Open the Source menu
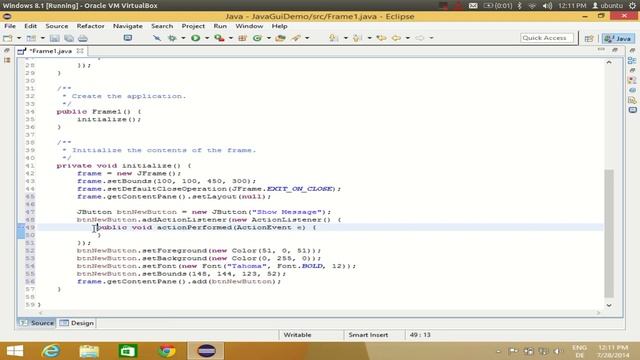Screen dimensions: 640x360 [57, 26]
